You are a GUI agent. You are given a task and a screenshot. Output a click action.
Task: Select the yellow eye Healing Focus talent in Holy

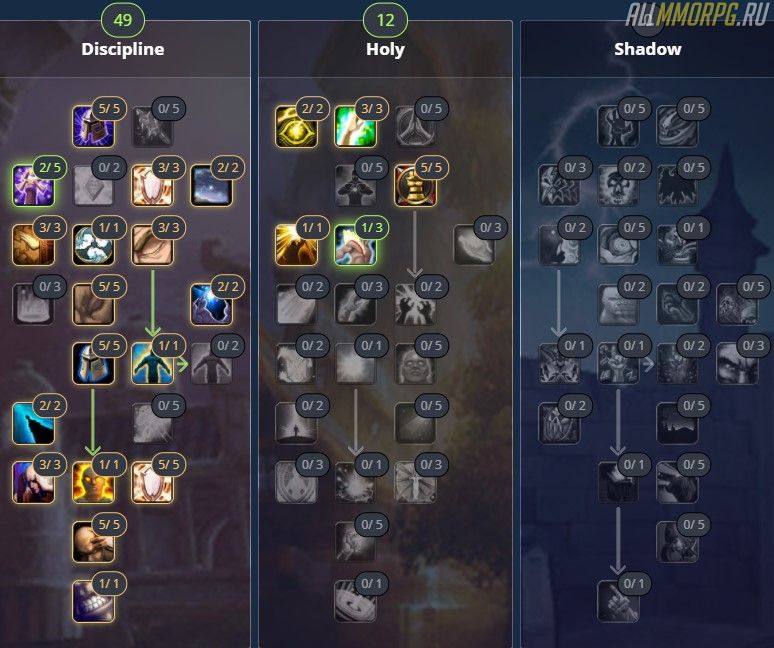click(x=296, y=126)
